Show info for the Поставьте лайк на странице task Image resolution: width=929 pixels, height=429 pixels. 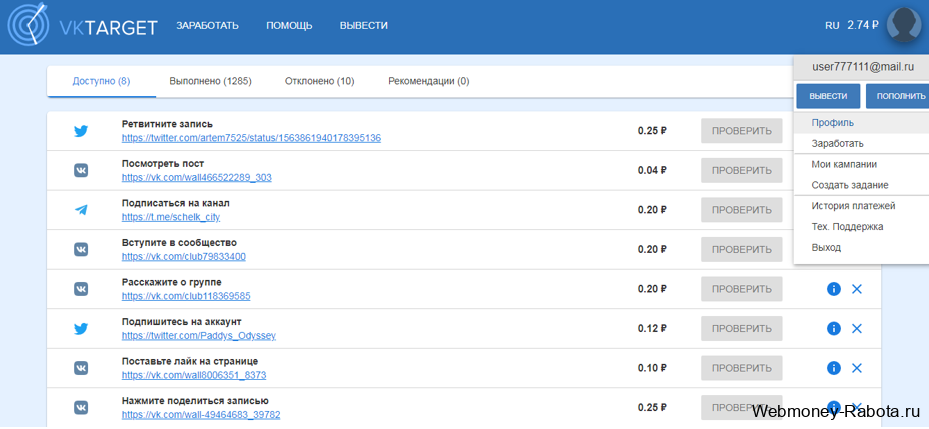(x=834, y=368)
